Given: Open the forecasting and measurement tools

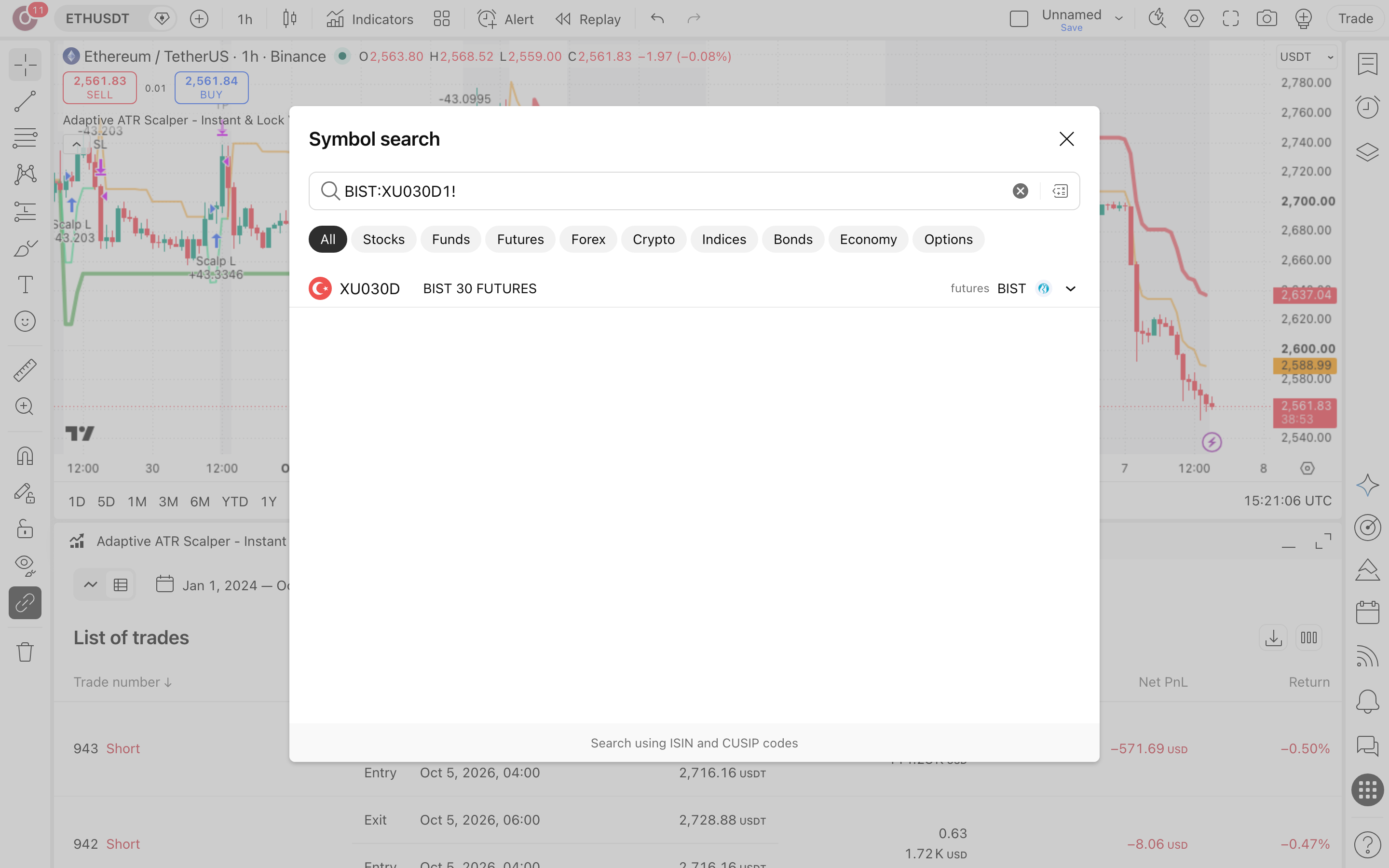Looking at the screenshot, I should (x=25, y=211).
